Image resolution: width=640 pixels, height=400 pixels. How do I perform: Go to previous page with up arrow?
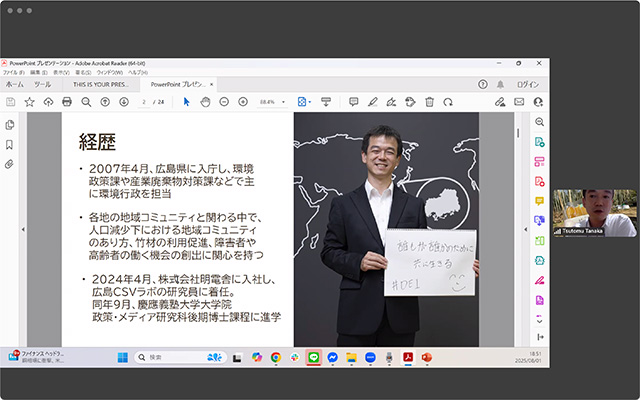click(105, 102)
